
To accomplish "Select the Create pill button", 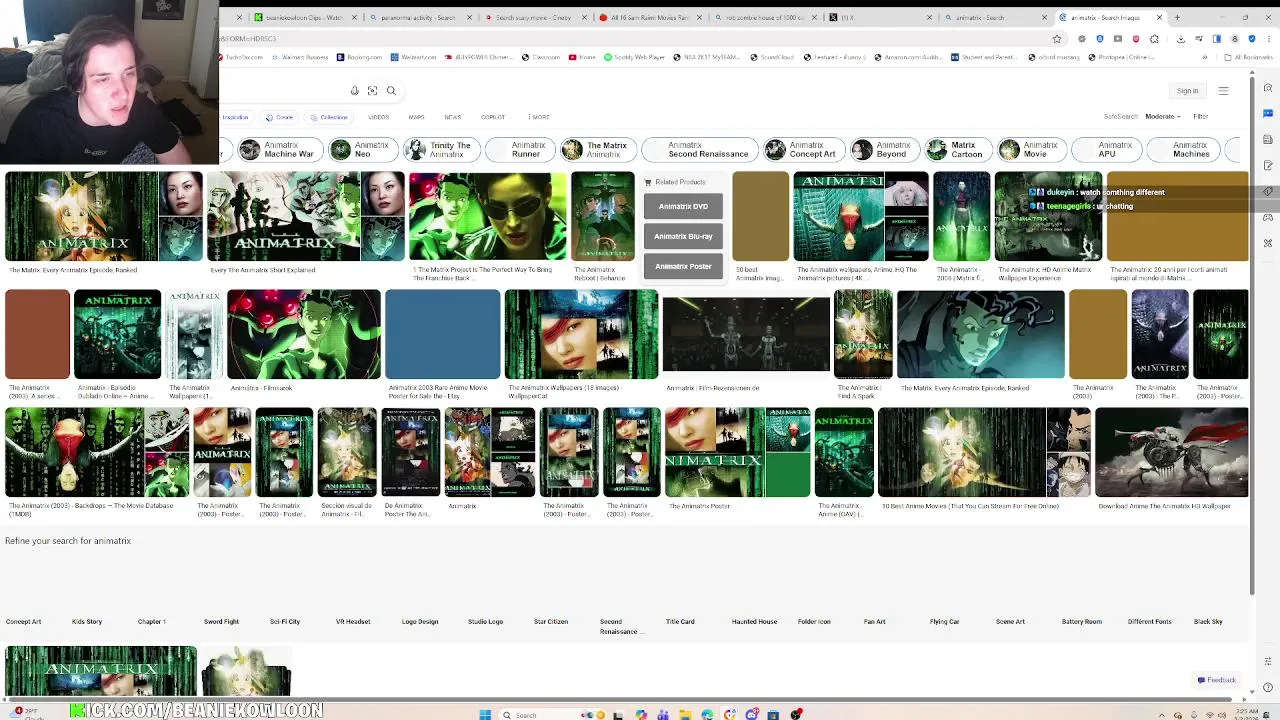I will [280, 117].
